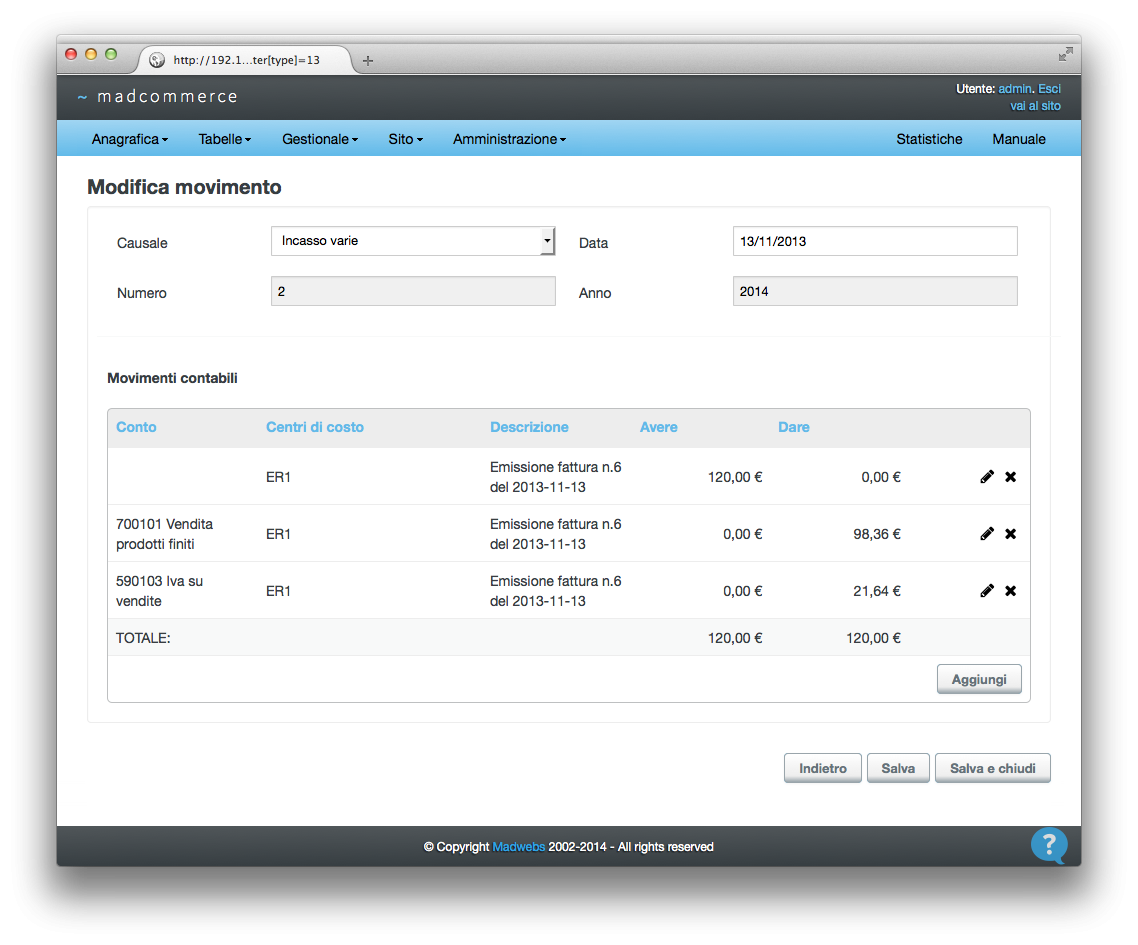Select the 98,36 € Dare value

coord(877,534)
